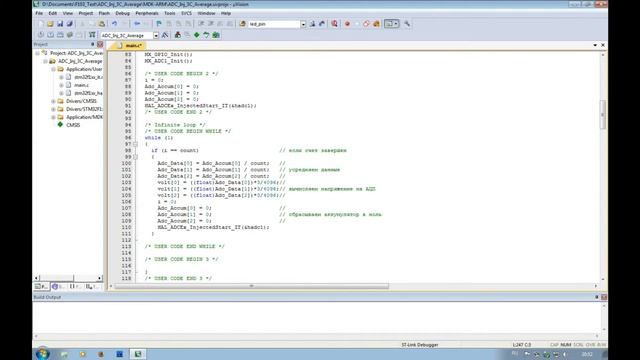This screenshot has height=360, width=640.
Task: Open the Project menu
Action: (86, 13)
